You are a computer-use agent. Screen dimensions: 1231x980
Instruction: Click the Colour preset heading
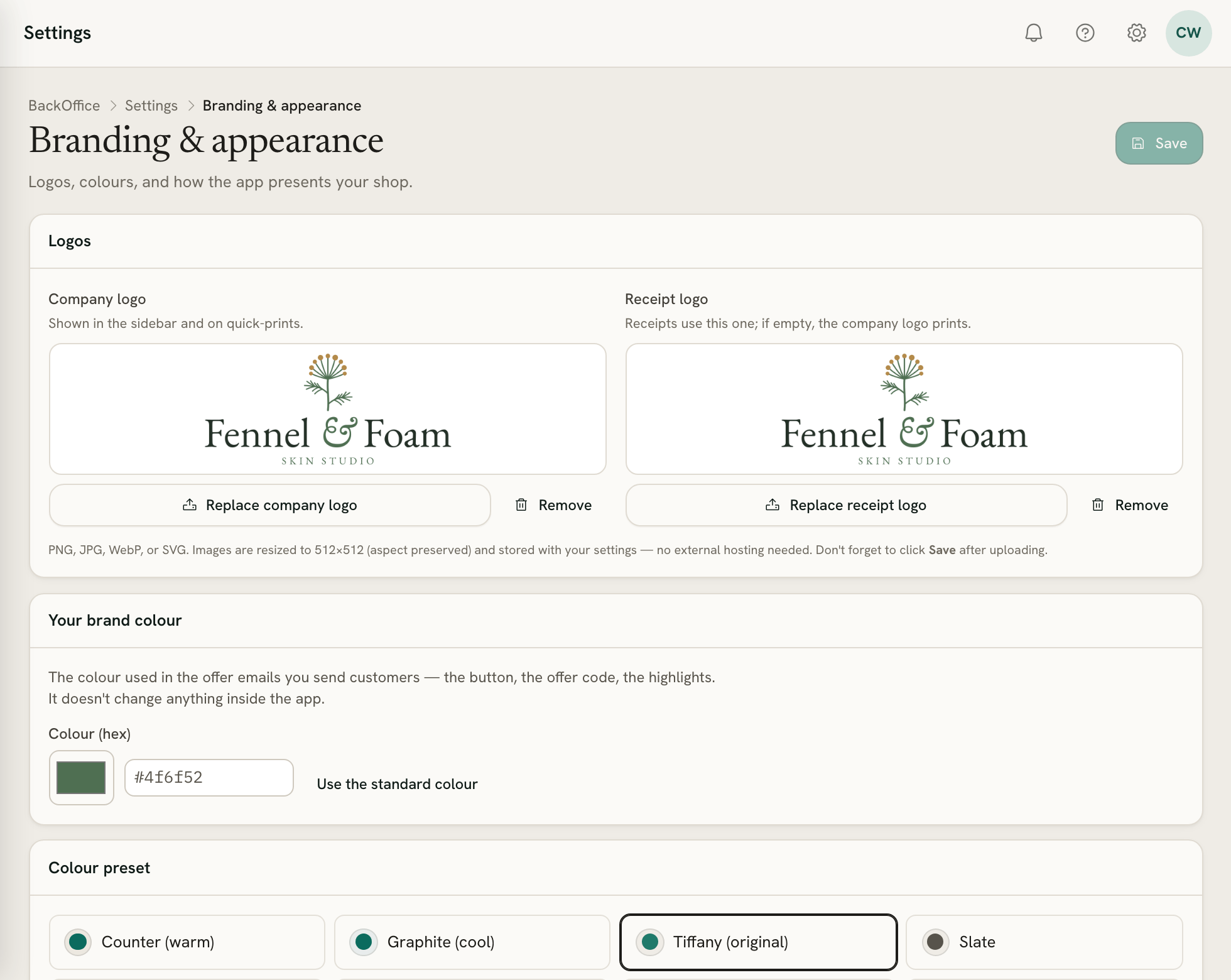pos(99,868)
